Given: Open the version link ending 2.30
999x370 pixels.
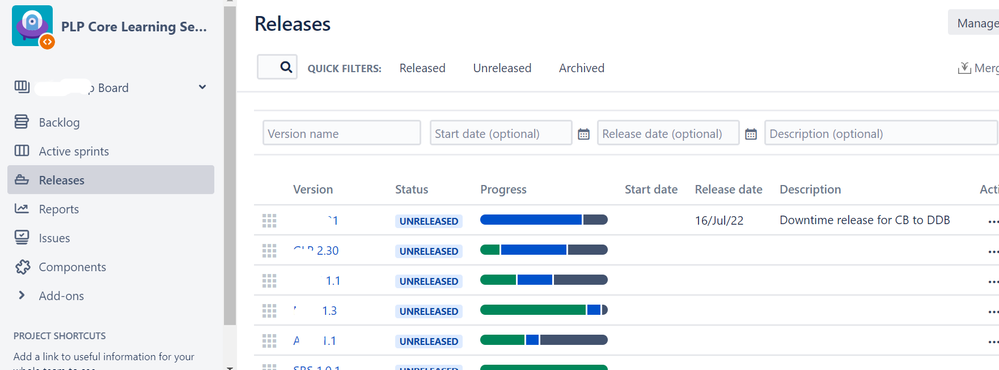Looking at the screenshot, I should click(316, 251).
